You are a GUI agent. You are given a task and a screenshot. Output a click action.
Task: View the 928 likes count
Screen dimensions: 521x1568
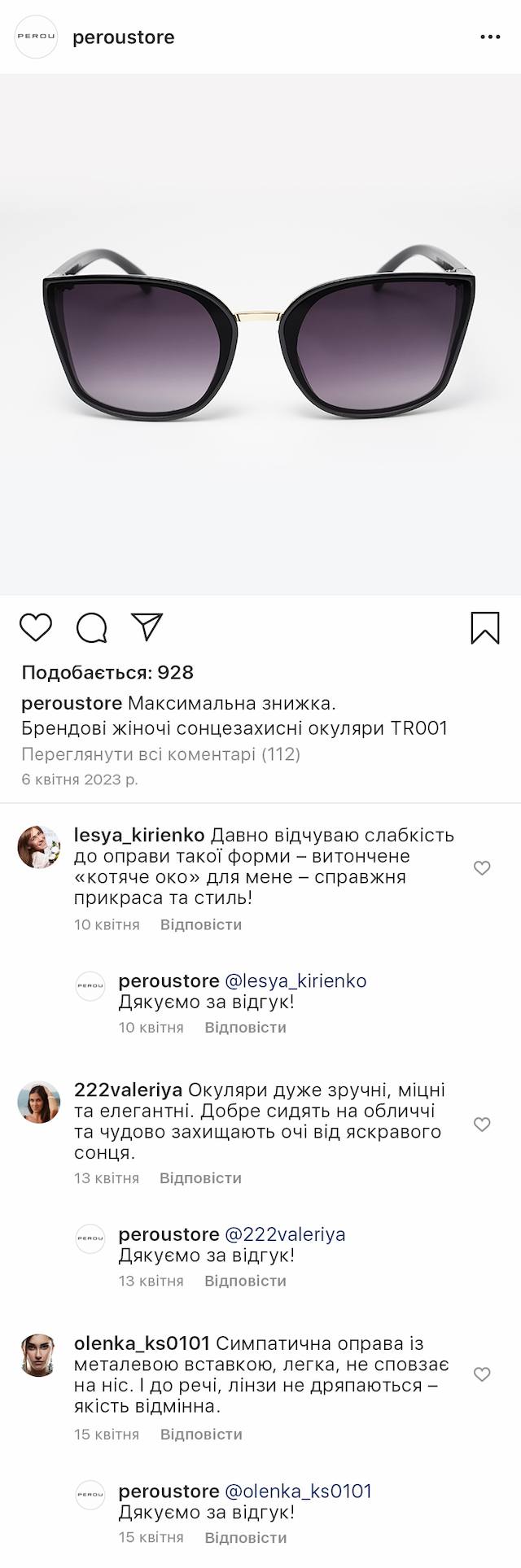coord(107,672)
